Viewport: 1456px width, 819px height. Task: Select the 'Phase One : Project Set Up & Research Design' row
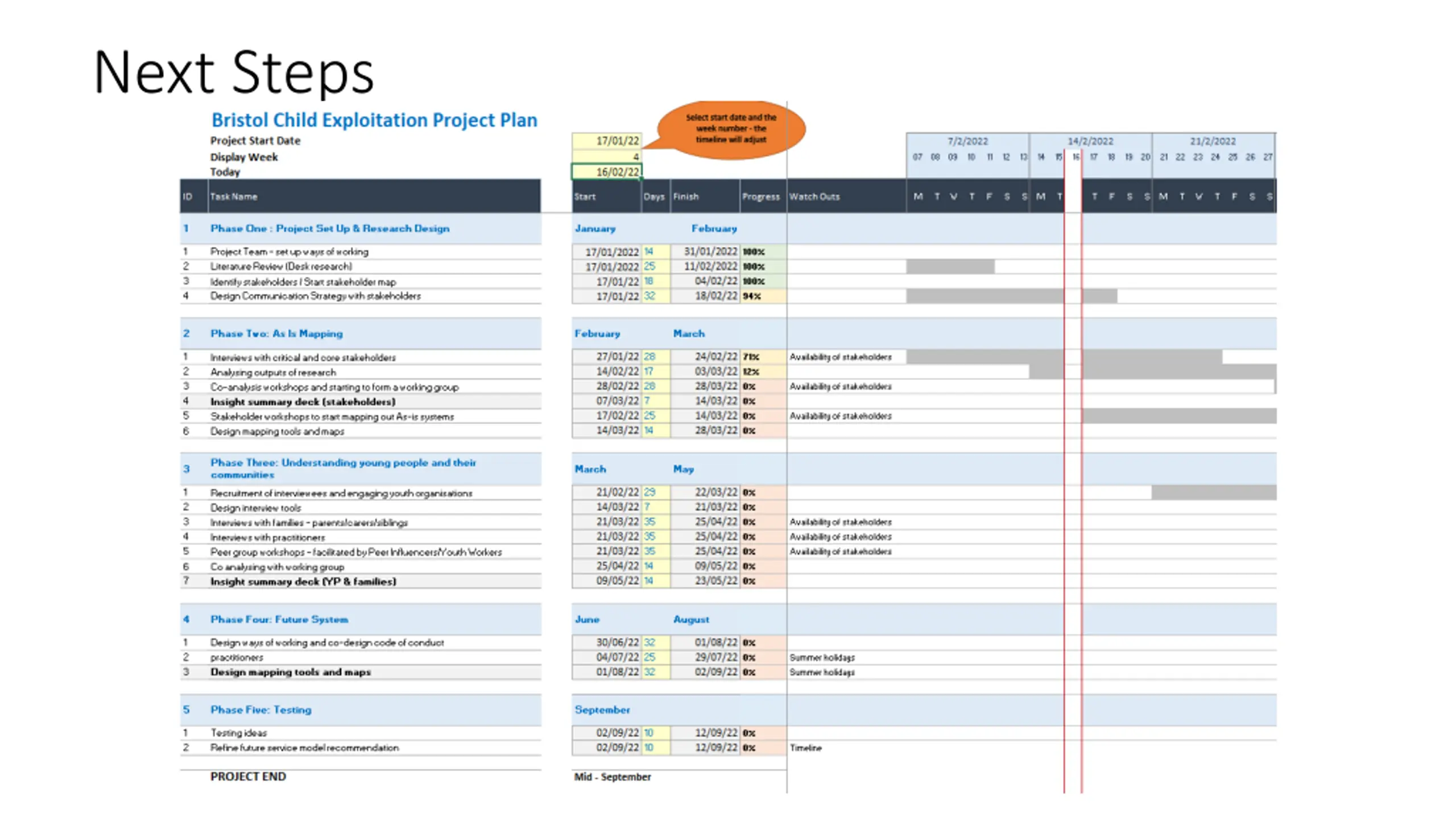click(361, 228)
